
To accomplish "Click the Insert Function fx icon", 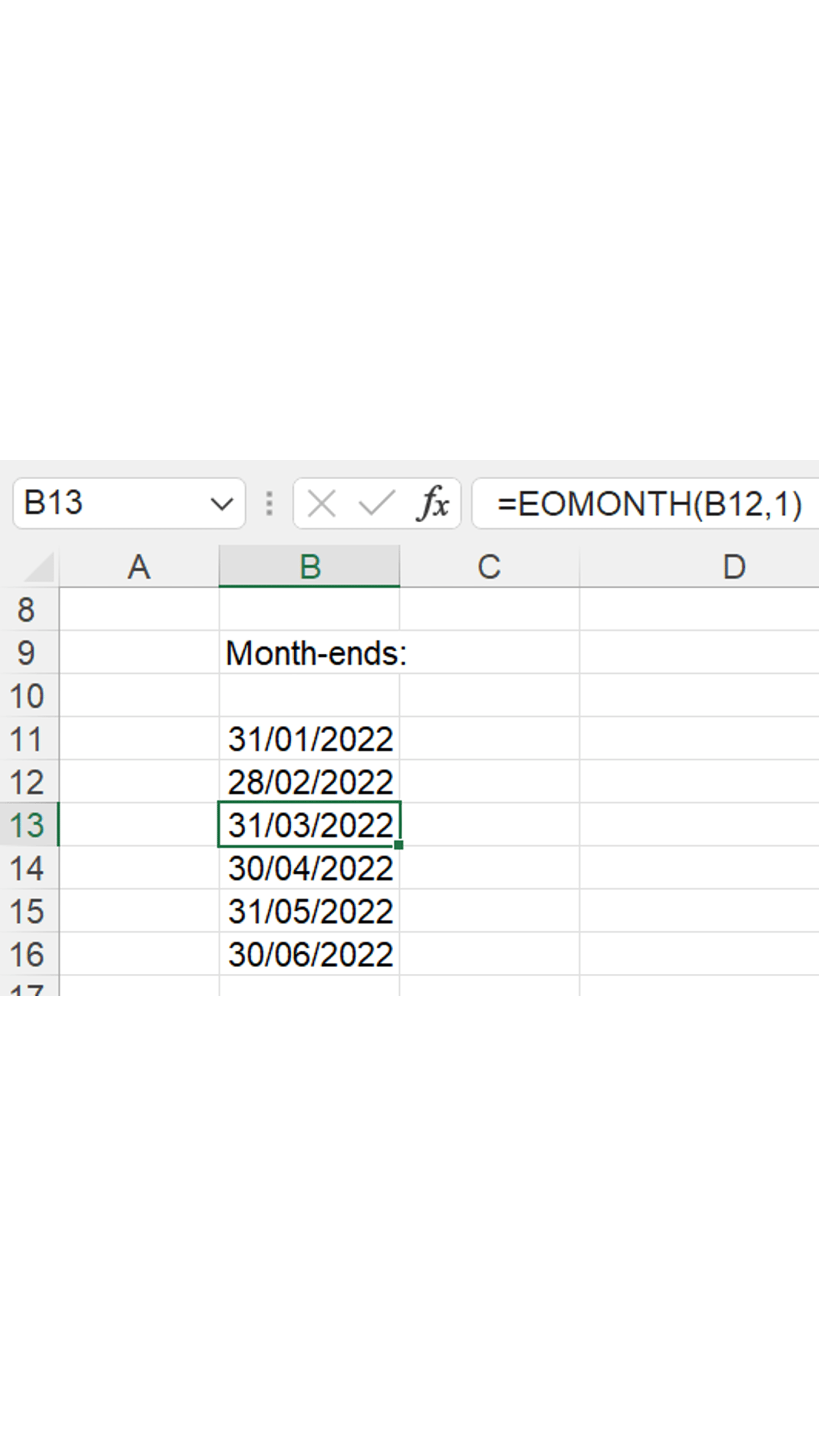I will coord(433,503).
